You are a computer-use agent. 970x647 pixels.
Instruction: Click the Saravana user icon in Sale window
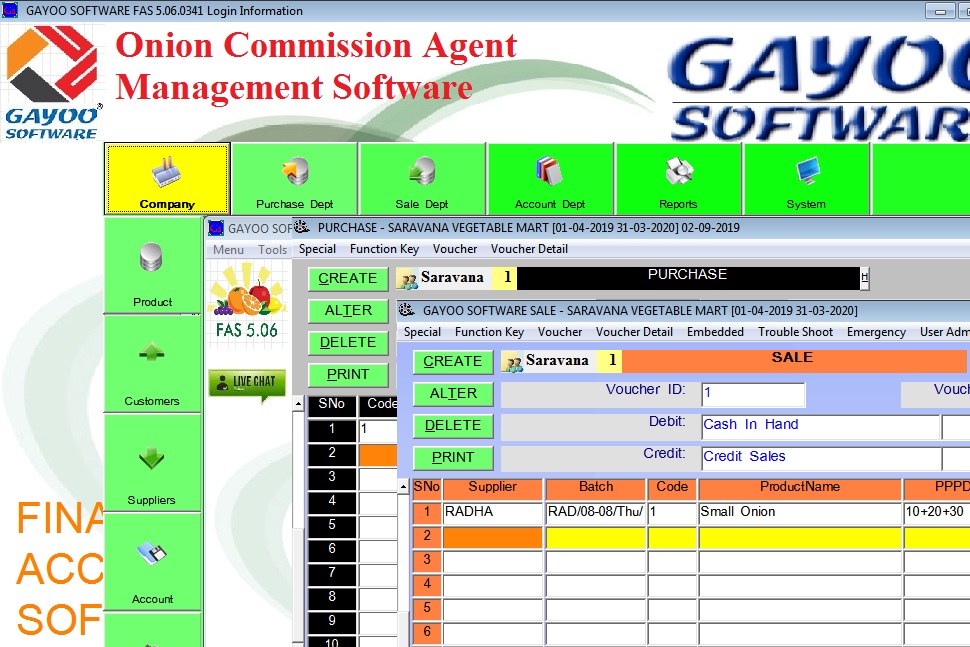coord(513,362)
